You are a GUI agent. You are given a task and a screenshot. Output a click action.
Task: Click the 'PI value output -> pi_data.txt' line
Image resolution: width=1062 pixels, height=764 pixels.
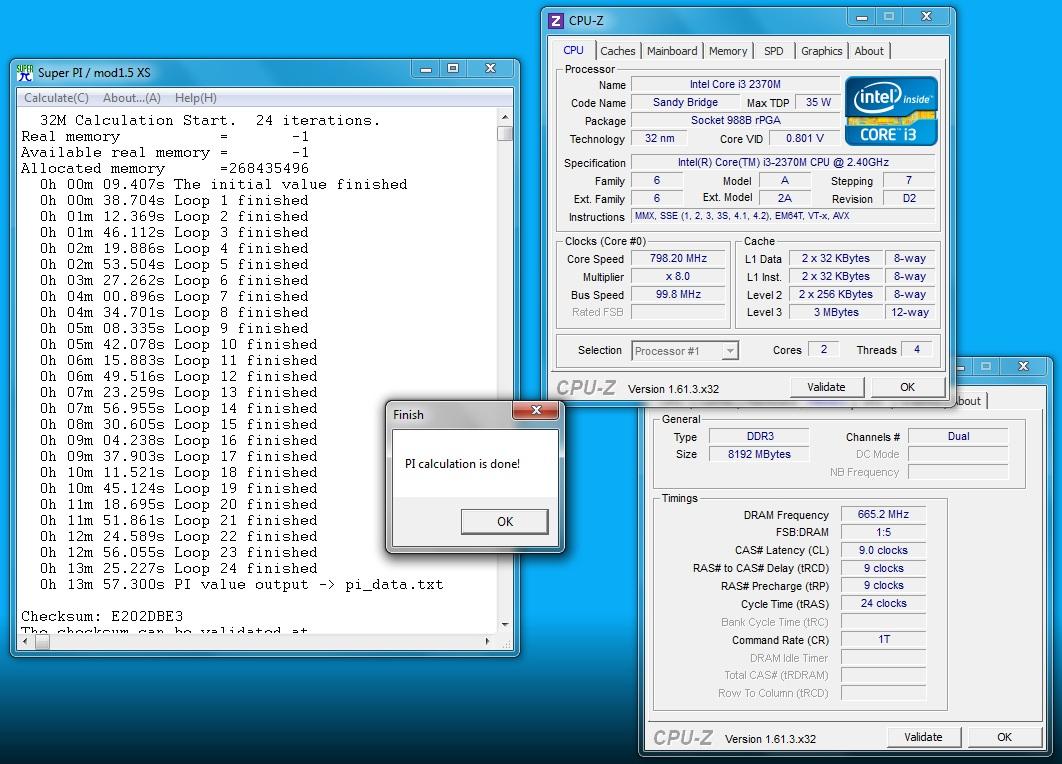click(242, 585)
